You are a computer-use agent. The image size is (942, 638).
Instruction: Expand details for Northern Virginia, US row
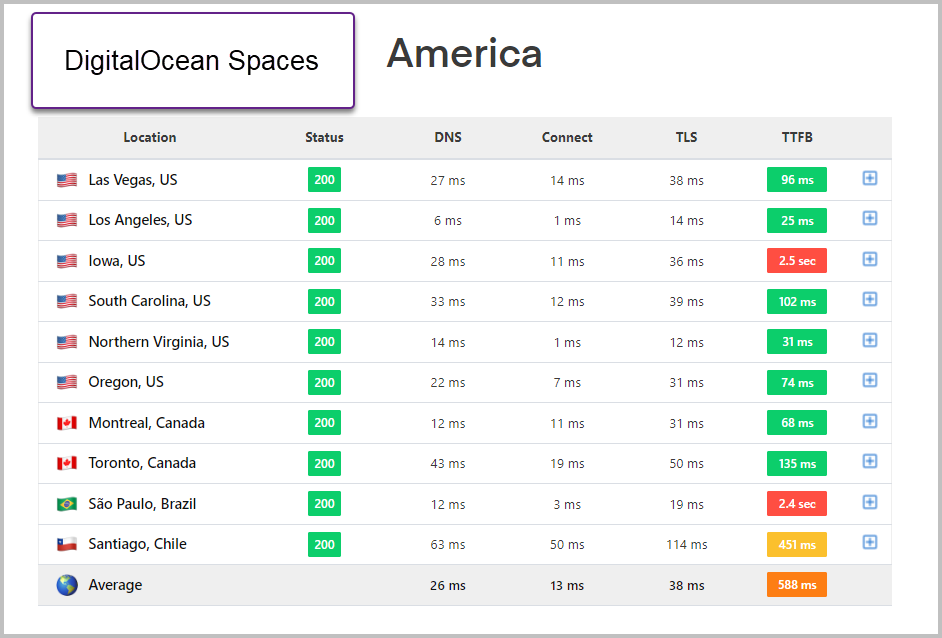[869, 340]
